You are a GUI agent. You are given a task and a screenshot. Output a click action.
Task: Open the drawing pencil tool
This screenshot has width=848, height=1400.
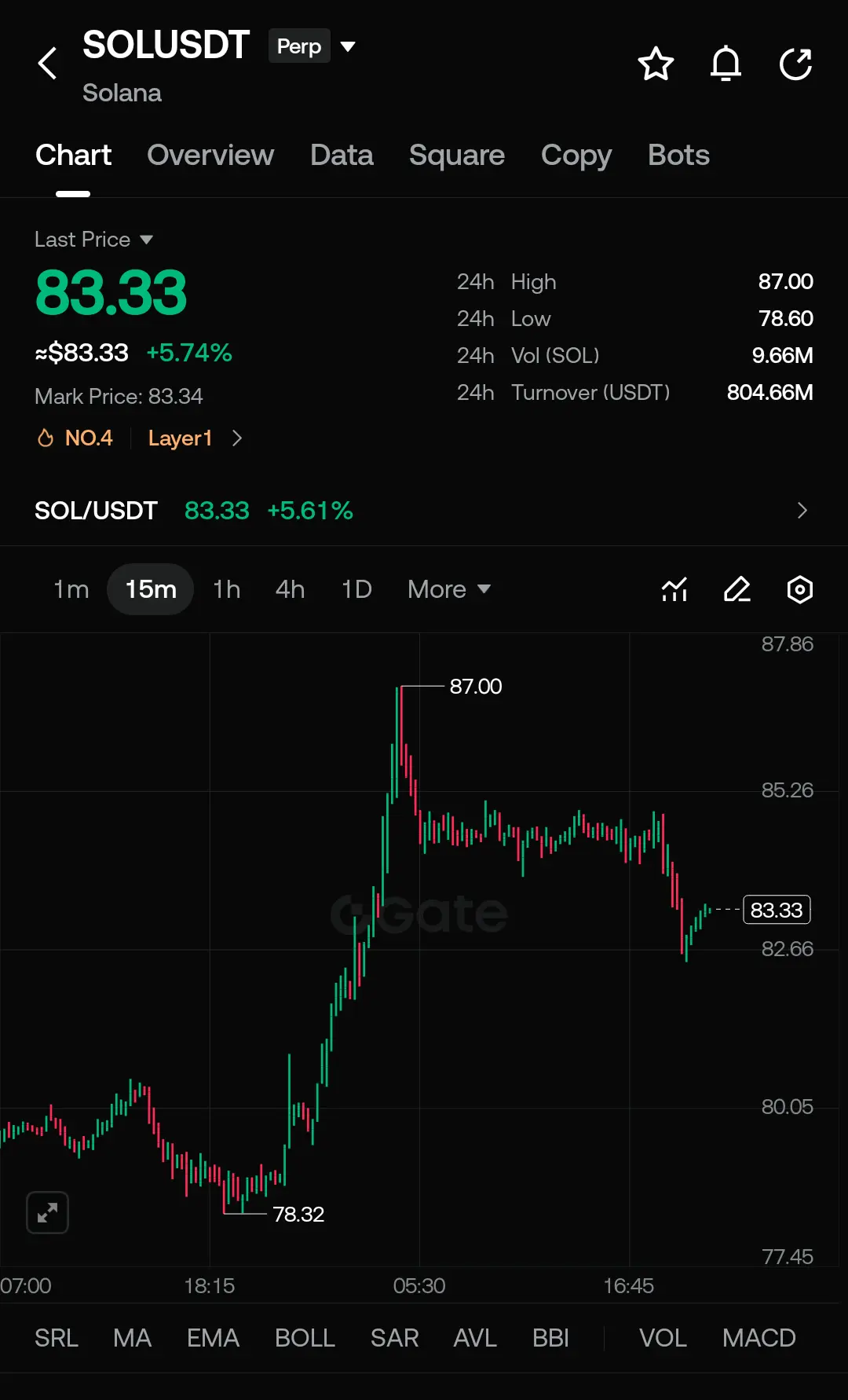click(737, 589)
